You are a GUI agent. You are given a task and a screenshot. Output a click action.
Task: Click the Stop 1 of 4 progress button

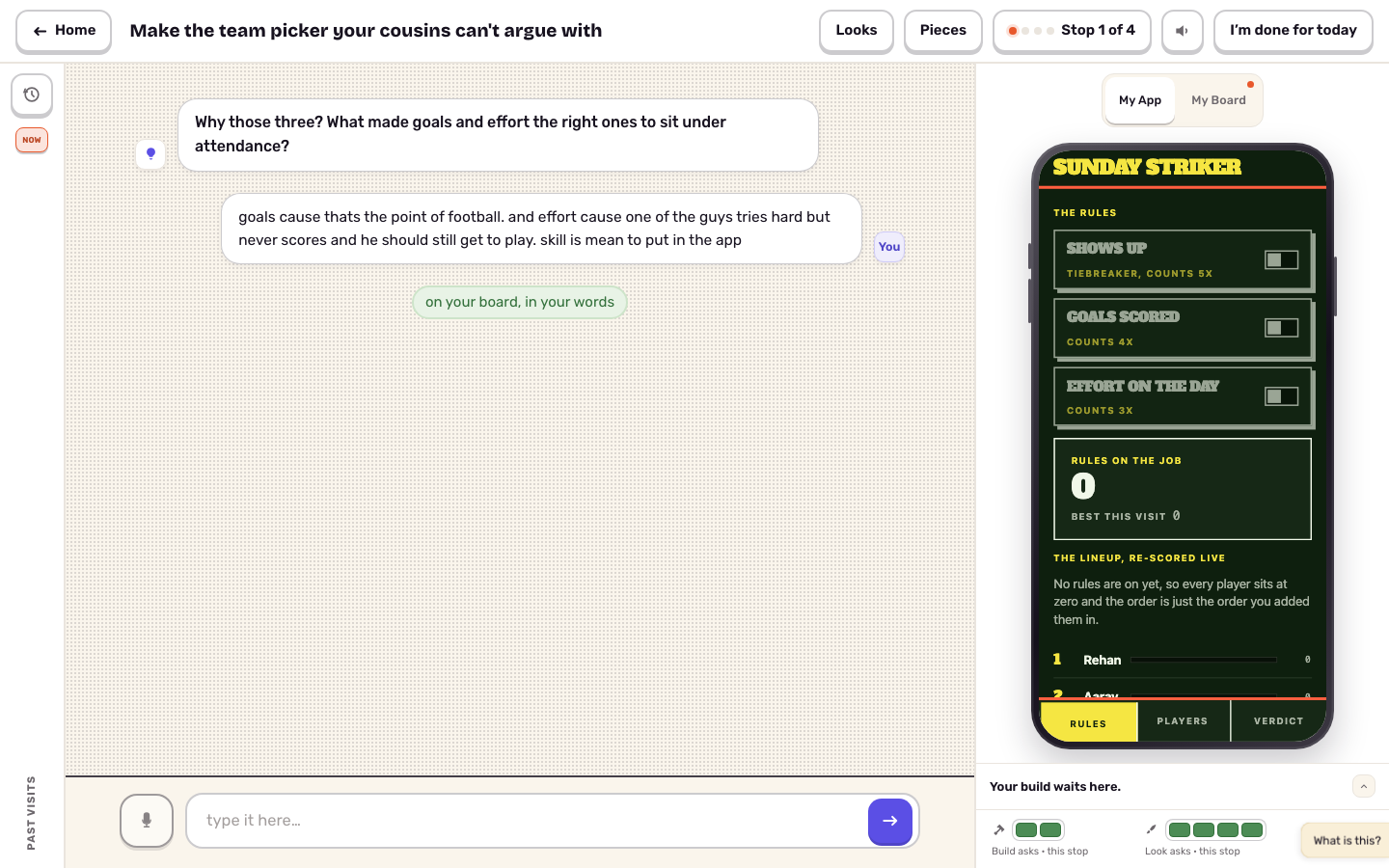click(1072, 31)
